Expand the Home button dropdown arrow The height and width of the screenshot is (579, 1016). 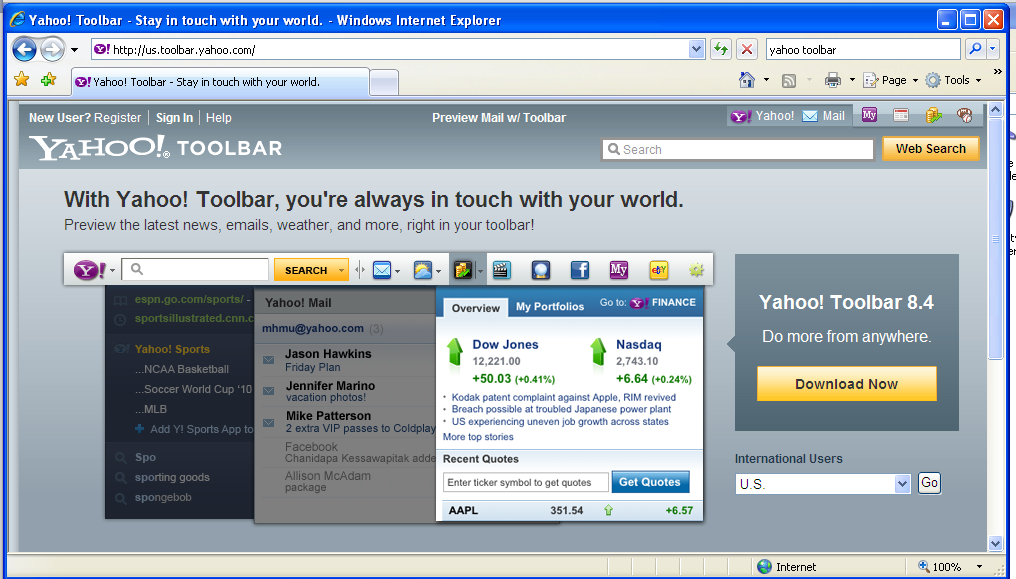[x=767, y=80]
